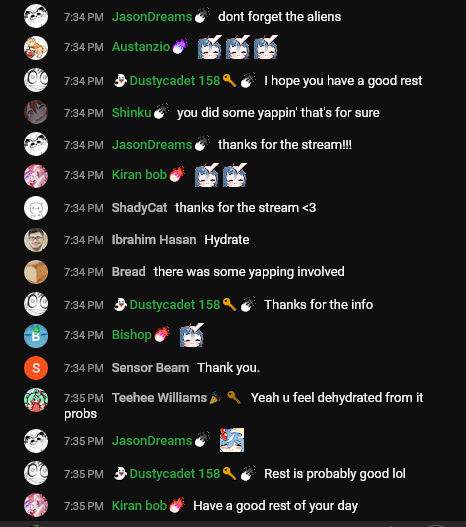Click Shinku's comet member badge
The height and width of the screenshot is (527, 466).
click(161, 112)
